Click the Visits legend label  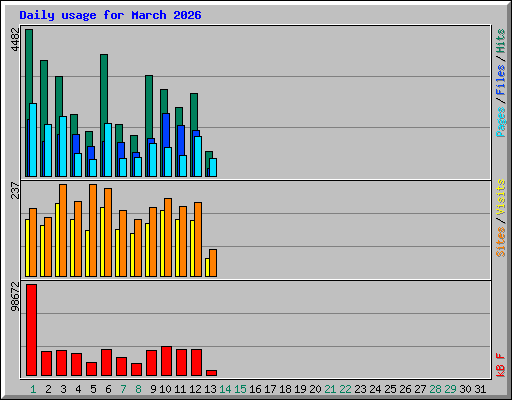[x=501, y=197]
